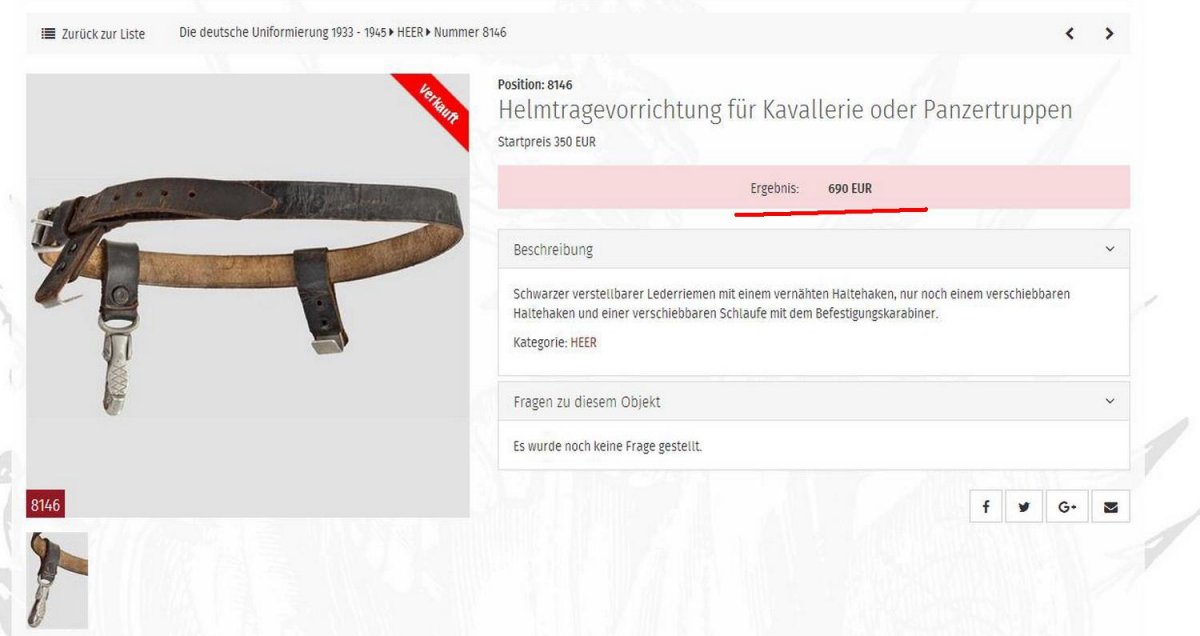Select the small belt thumbnail image
The height and width of the screenshot is (636, 1200).
coord(57,581)
